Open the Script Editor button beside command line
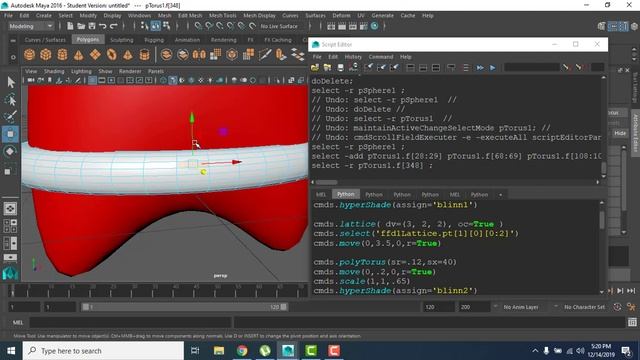The image size is (640, 360). point(632,322)
